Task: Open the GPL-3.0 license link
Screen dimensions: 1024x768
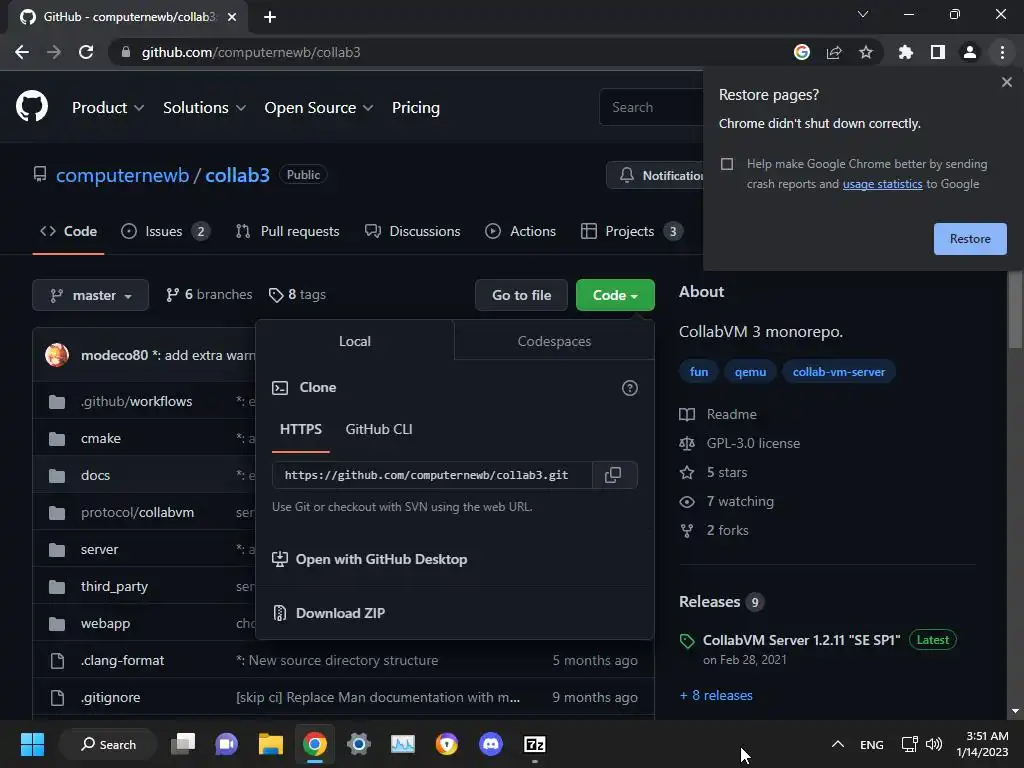Action: [753, 443]
